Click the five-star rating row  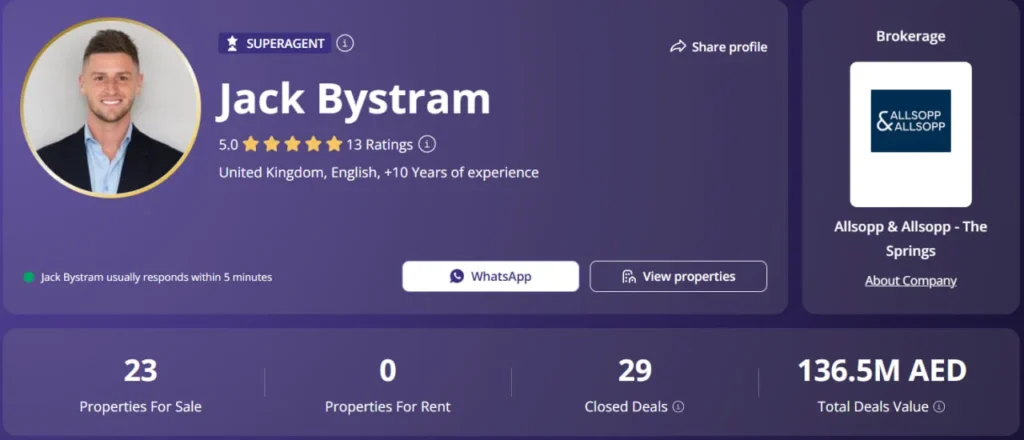pos(292,144)
